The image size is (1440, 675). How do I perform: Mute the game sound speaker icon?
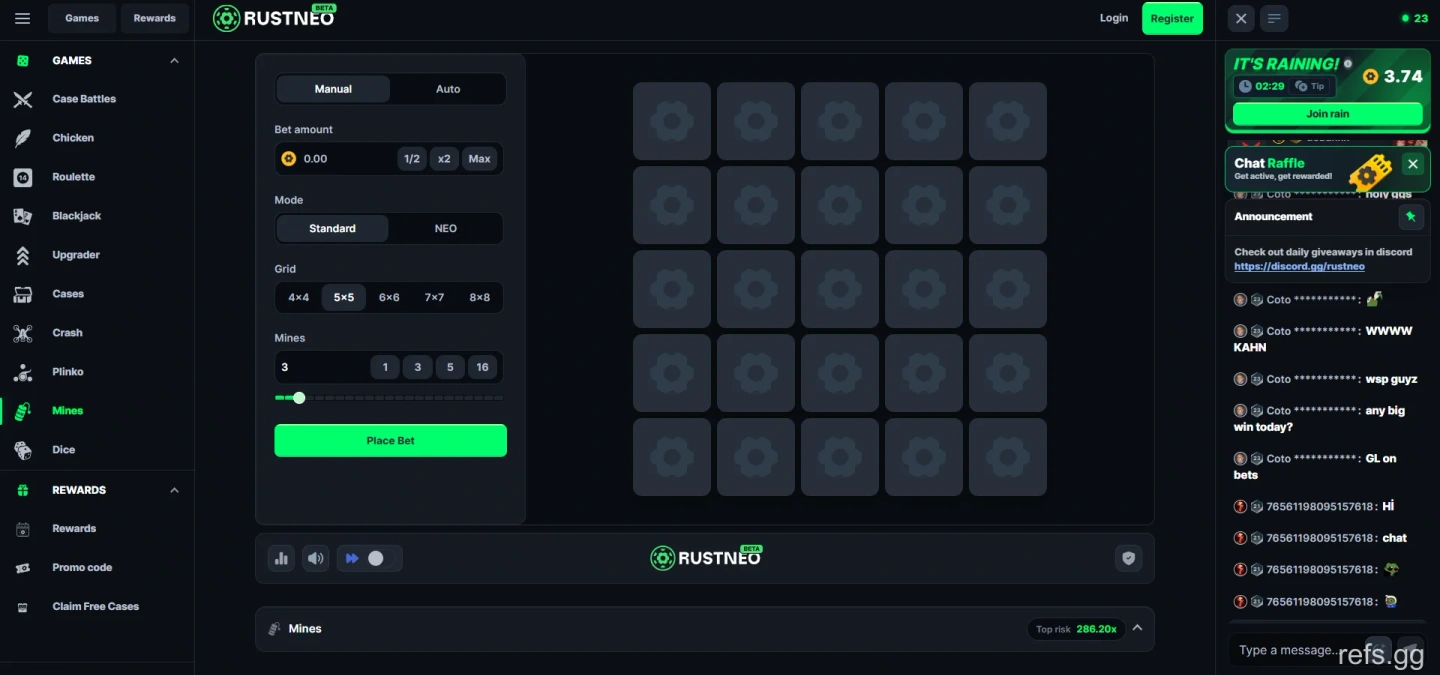point(316,558)
